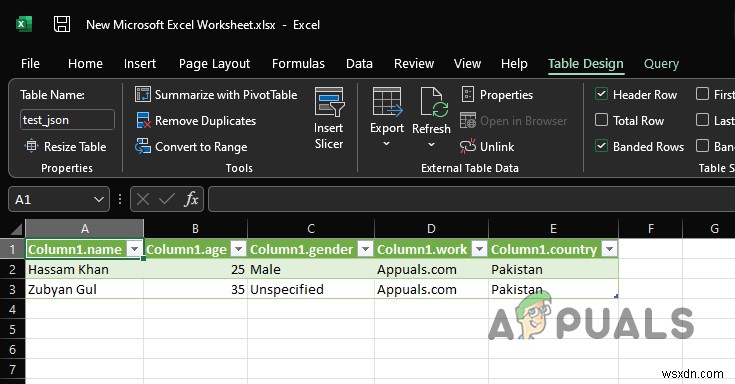The image size is (735, 384).
Task: Select column B header
Action: pos(195,228)
